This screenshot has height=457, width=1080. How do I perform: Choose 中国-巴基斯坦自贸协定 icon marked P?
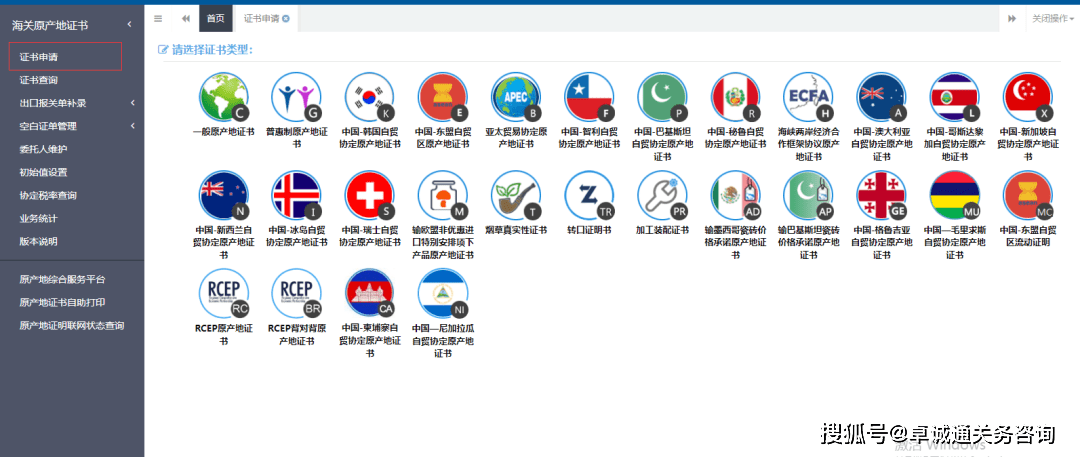tap(662, 97)
